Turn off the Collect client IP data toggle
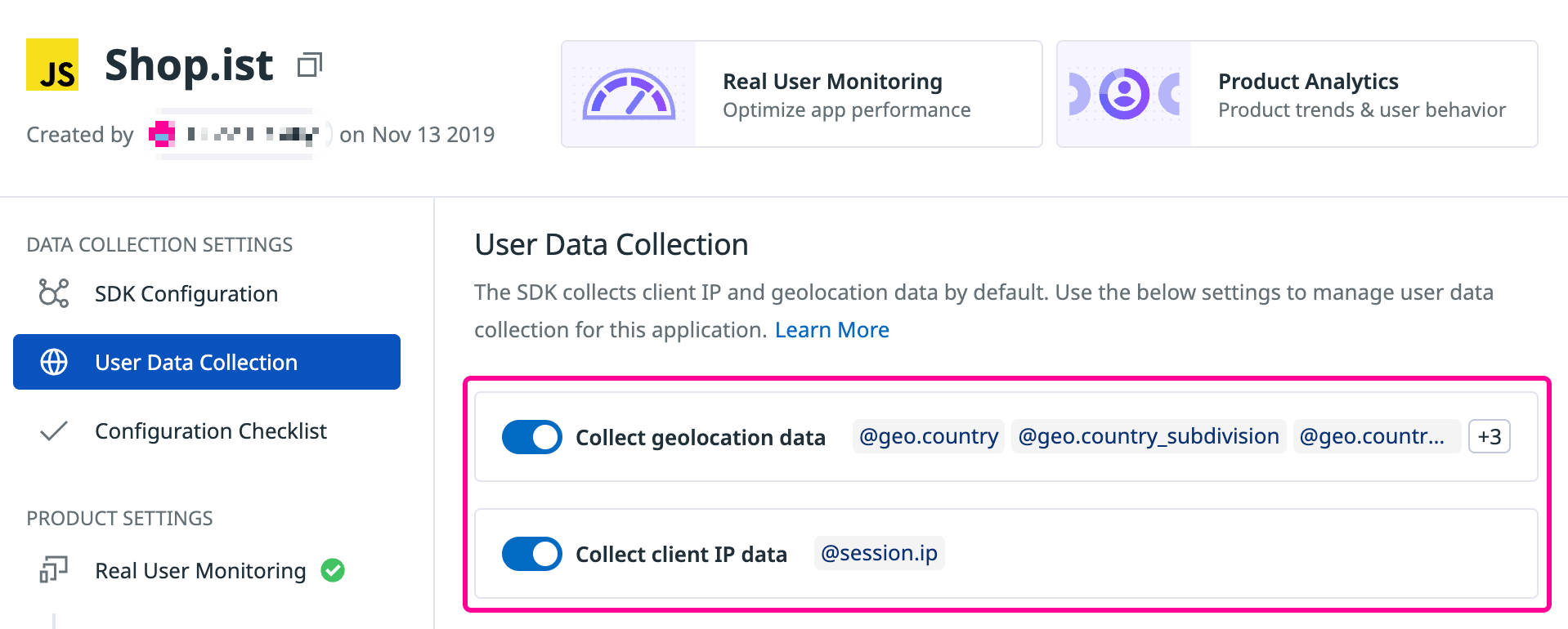The height and width of the screenshot is (629, 1568). click(531, 554)
